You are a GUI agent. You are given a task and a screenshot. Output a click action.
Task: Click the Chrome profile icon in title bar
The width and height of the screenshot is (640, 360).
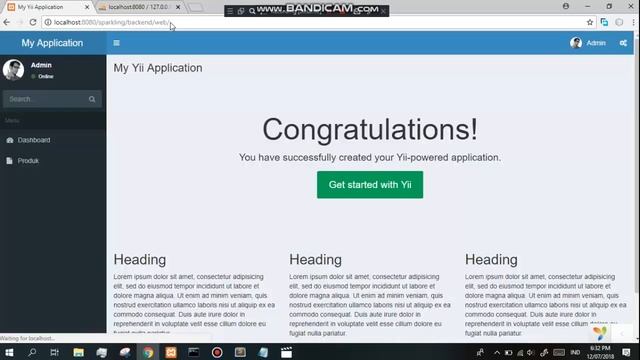tap(566, 6)
